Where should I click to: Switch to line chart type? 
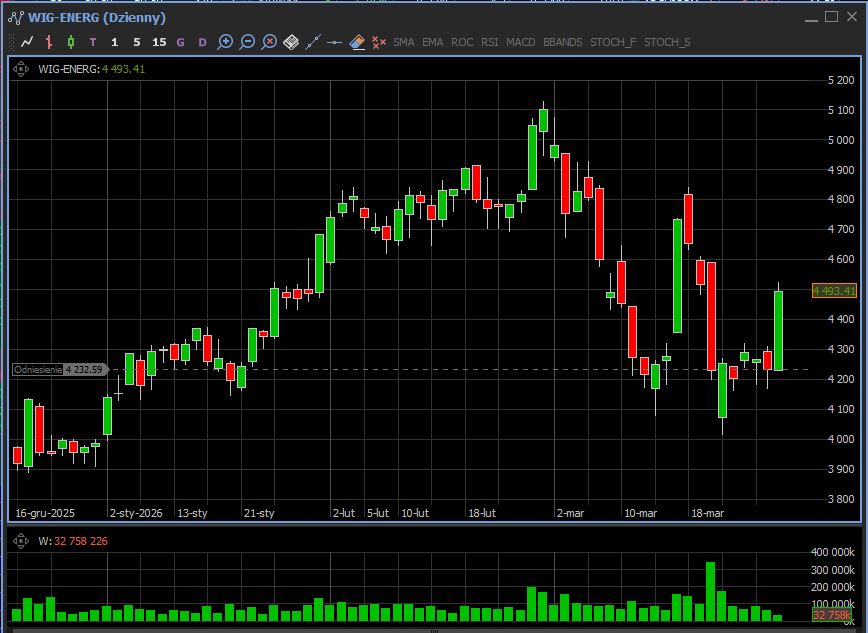[x=27, y=42]
